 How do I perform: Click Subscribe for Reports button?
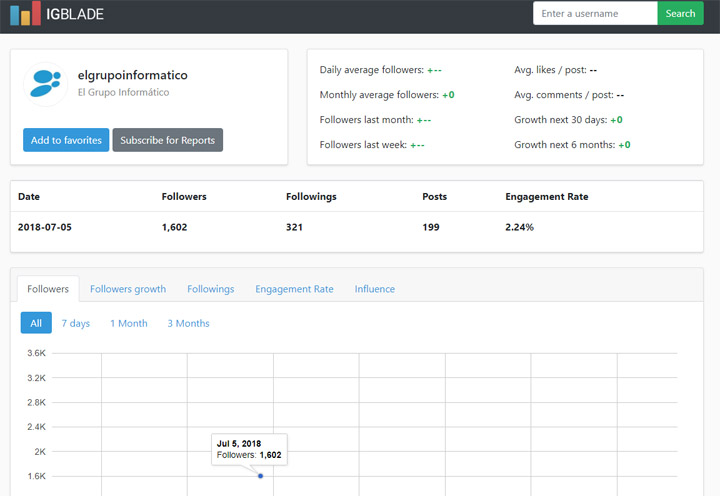[168, 140]
